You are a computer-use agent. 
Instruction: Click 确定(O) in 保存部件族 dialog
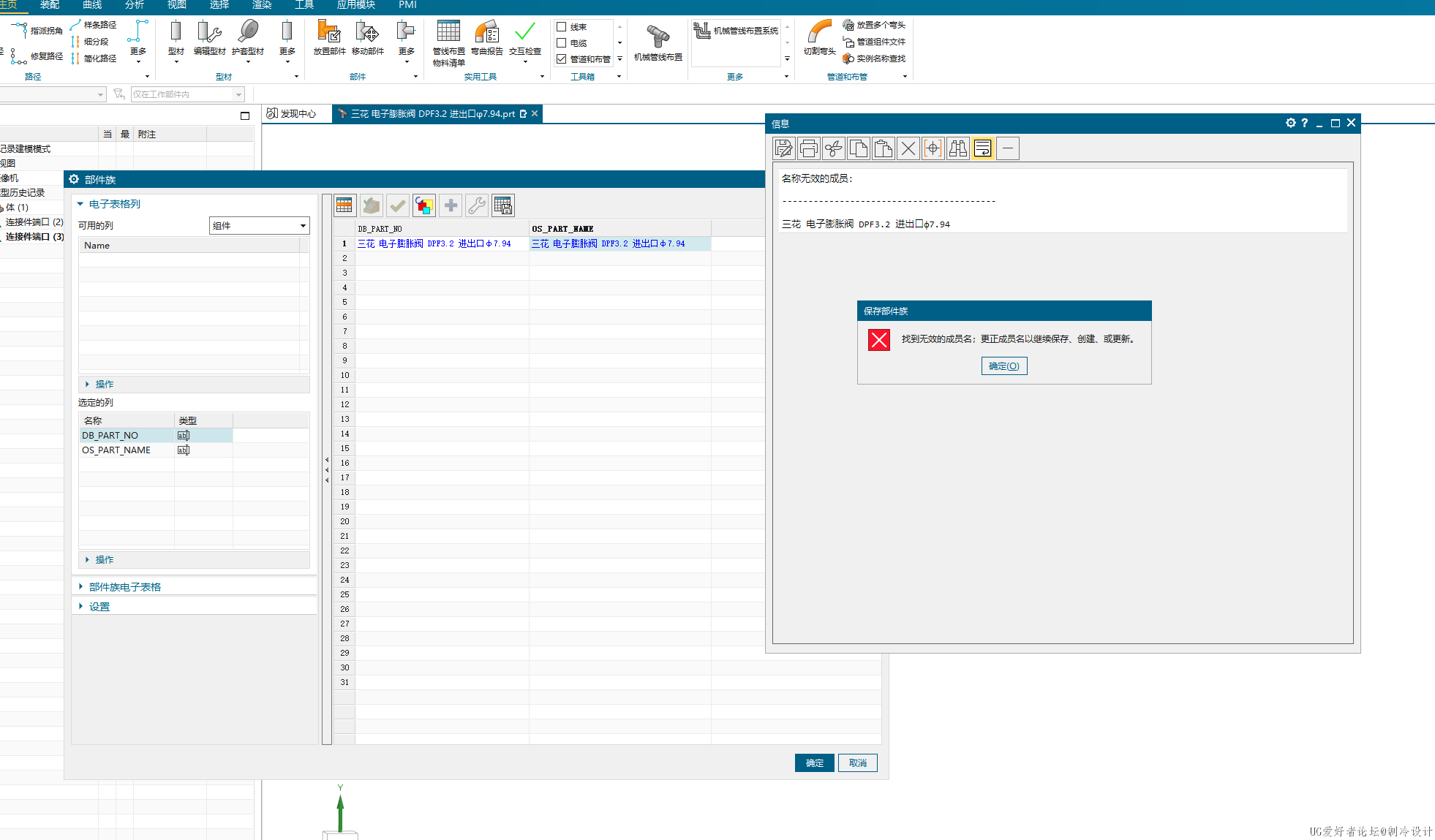(x=1004, y=366)
